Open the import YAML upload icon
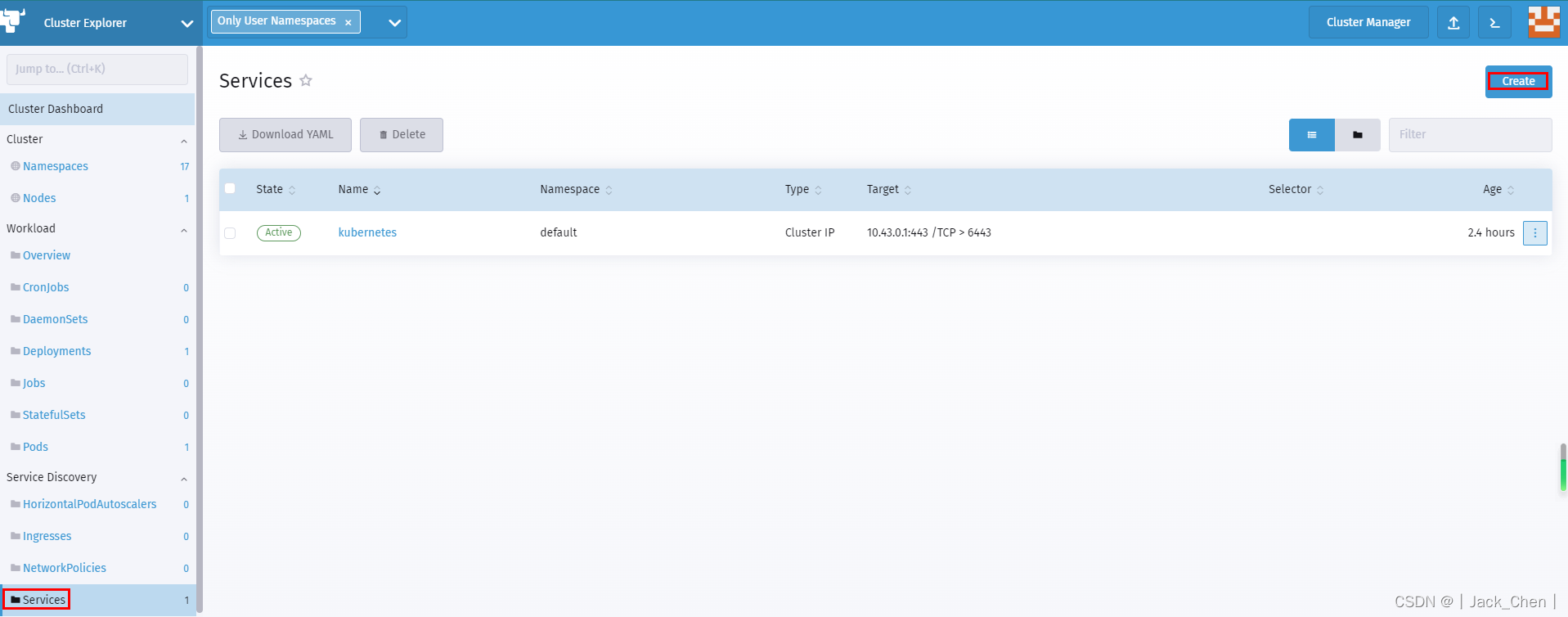 coord(1453,23)
